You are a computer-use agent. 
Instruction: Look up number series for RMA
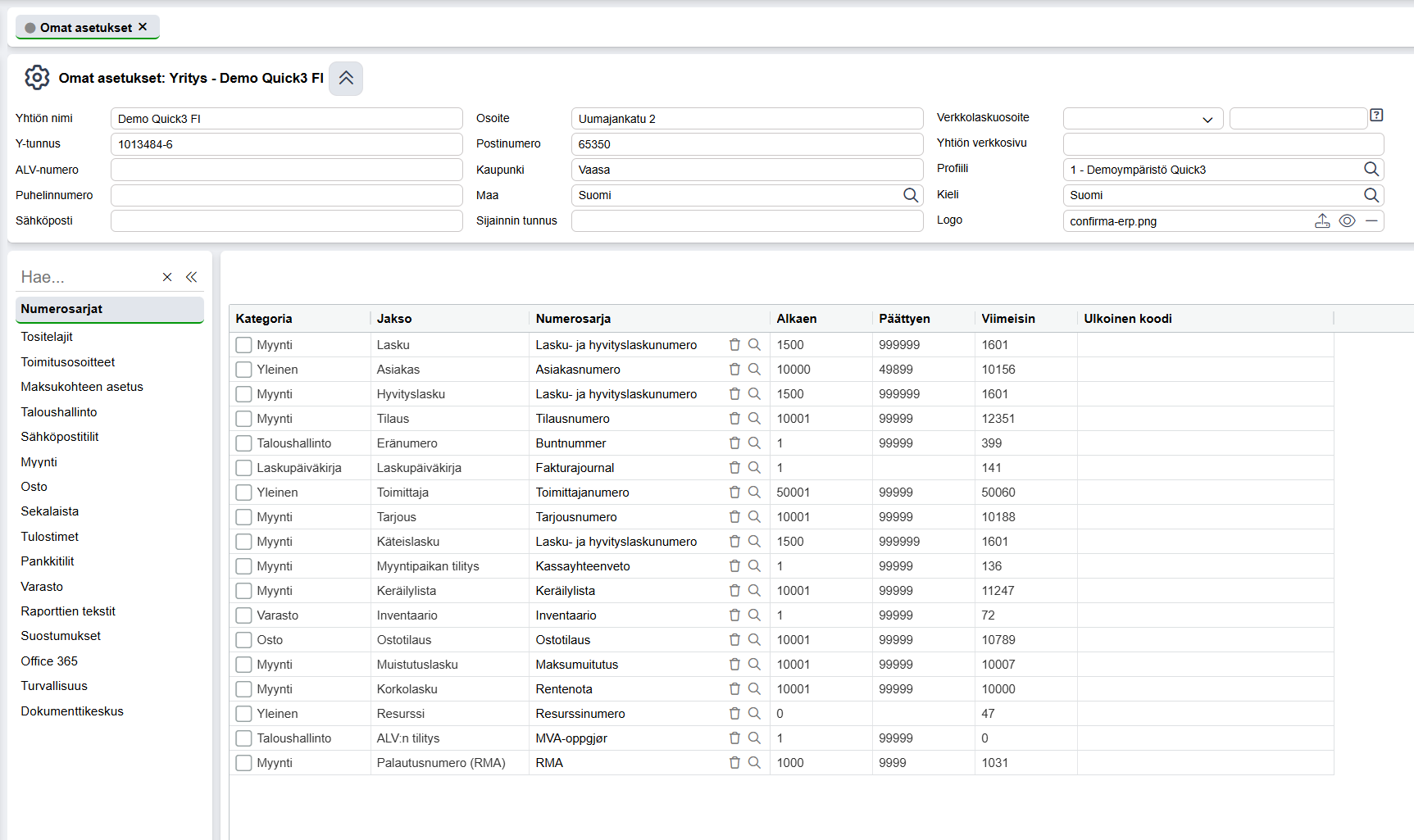click(x=754, y=763)
